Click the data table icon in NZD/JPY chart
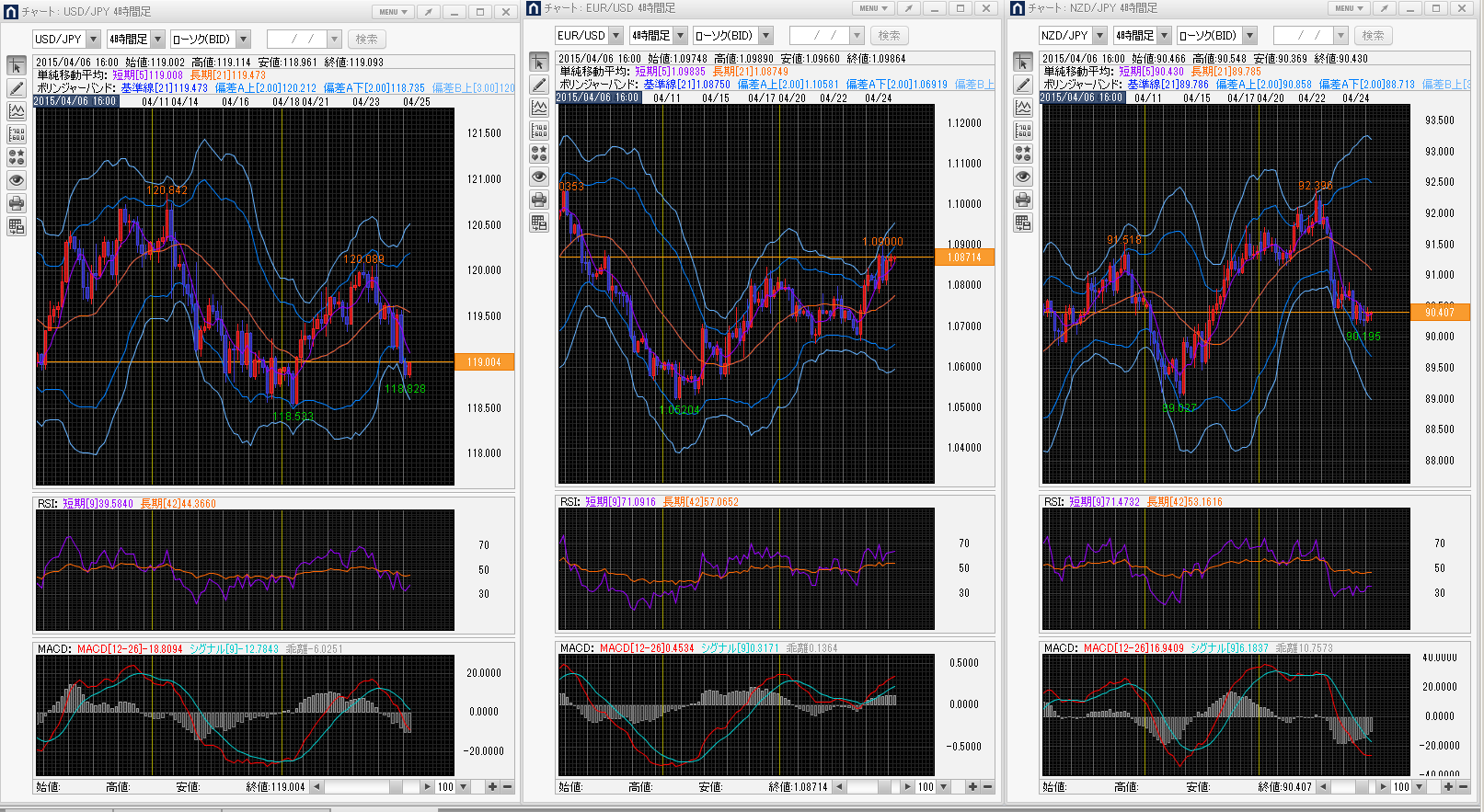This screenshot has width=1484, height=812. (x=1023, y=223)
